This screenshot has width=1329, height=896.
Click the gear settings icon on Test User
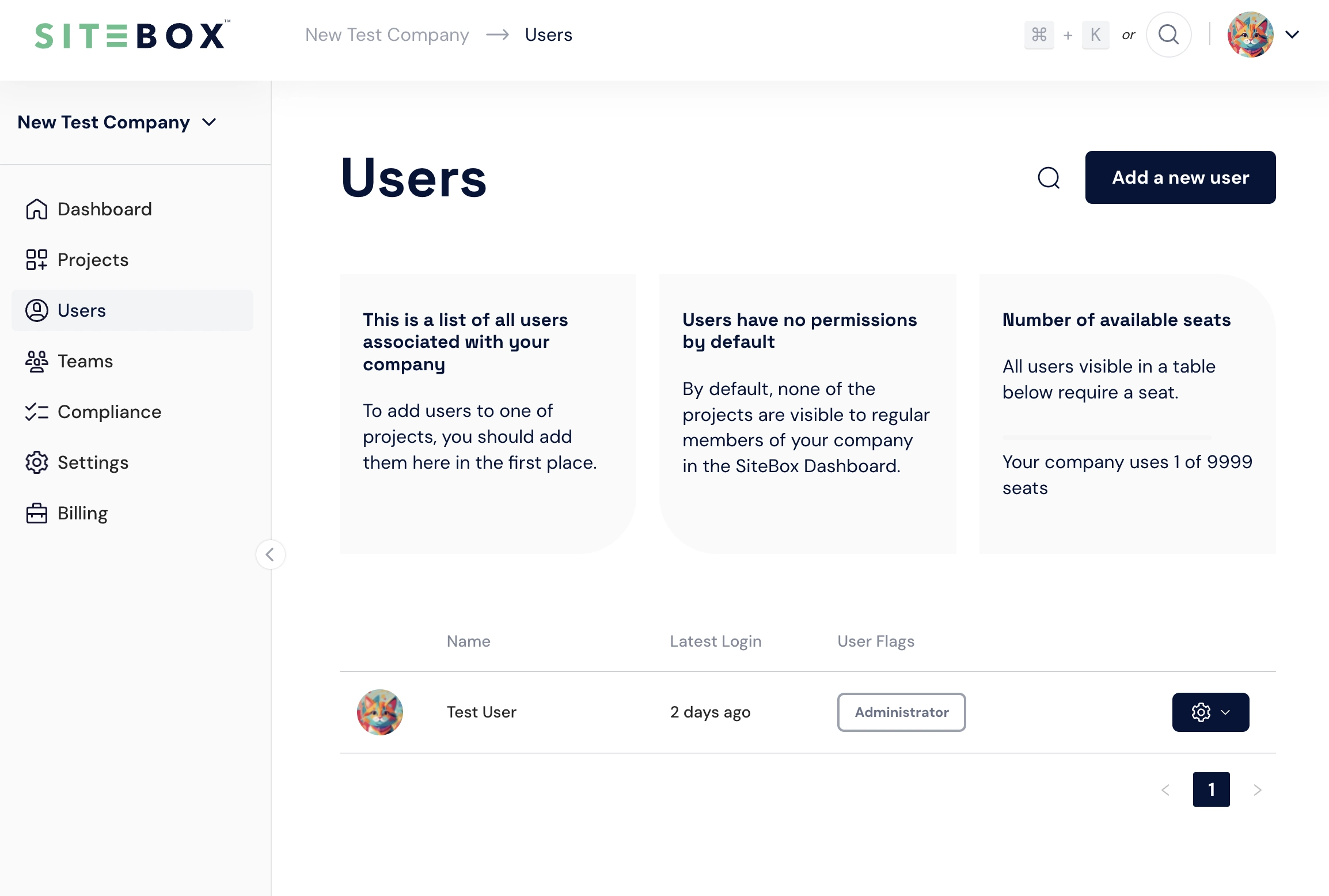[1200, 711]
